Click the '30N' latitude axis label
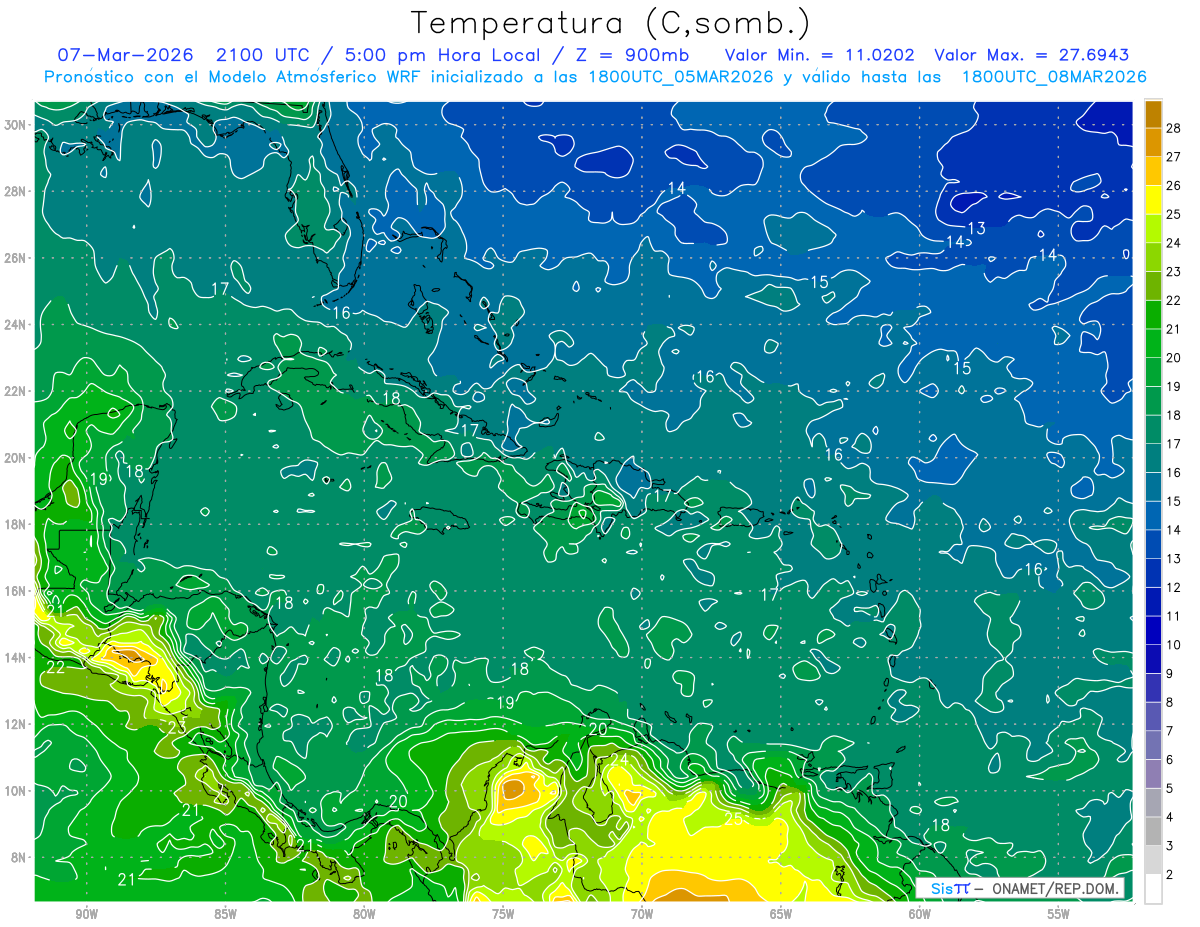Viewport: 1200px width, 927px height. (x=16, y=125)
